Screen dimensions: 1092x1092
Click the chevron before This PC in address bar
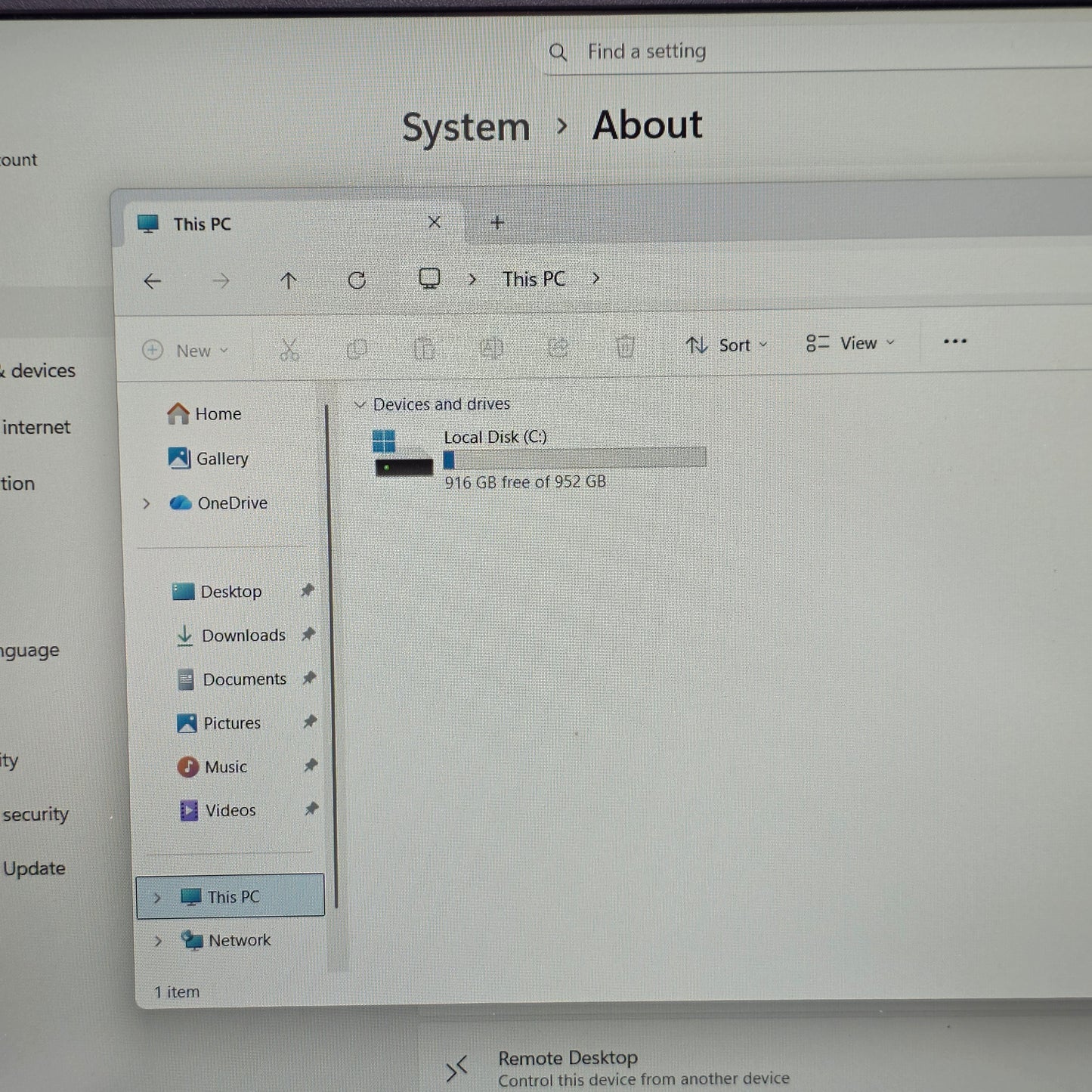coord(472,279)
